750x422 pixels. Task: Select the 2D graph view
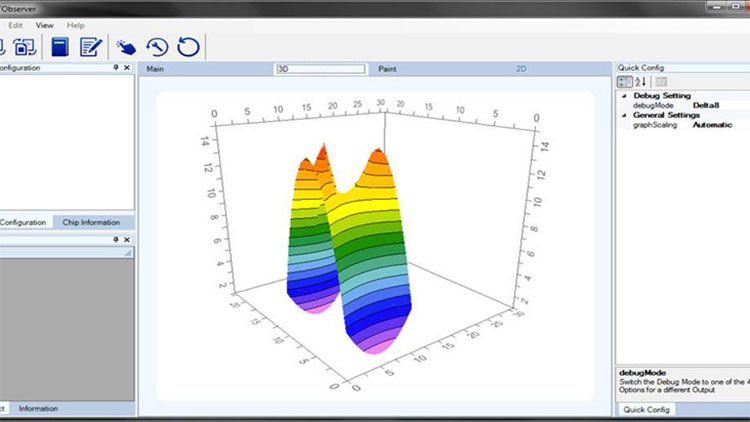click(x=521, y=69)
